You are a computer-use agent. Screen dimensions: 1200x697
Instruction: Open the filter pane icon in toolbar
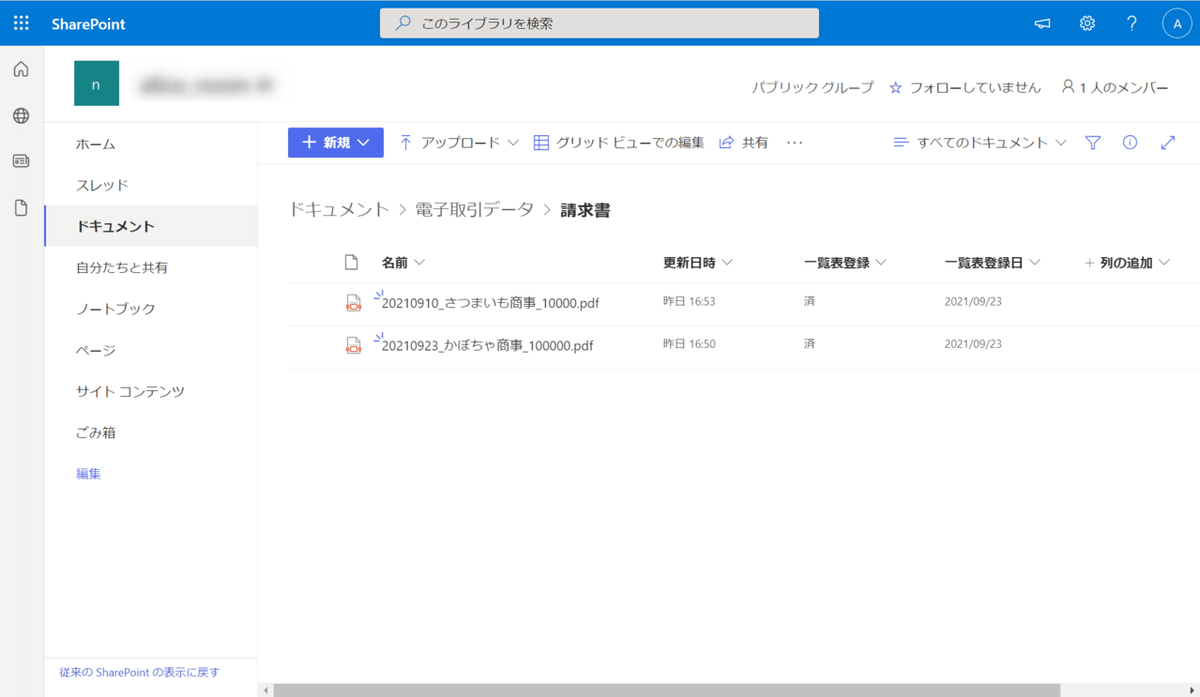point(1093,142)
